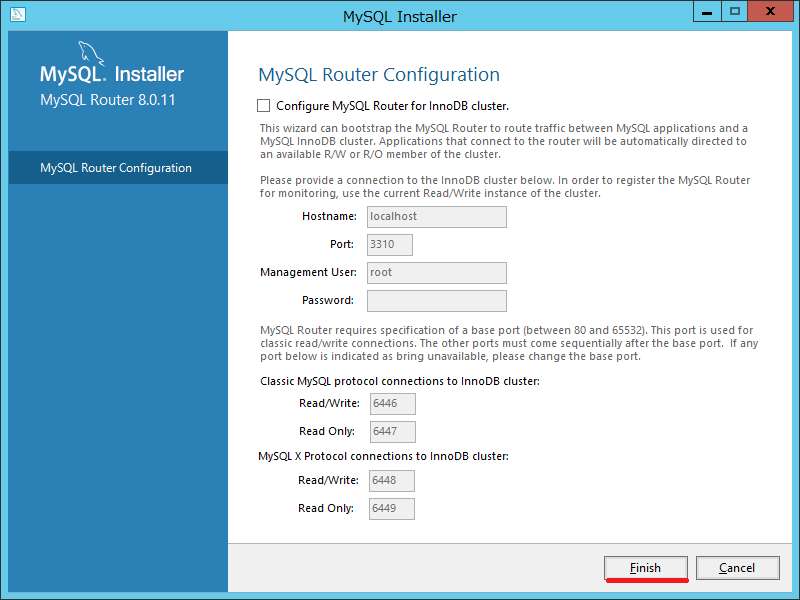
Task: Maximize the MySQL Installer window
Action: pyautogui.click(x=735, y=11)
